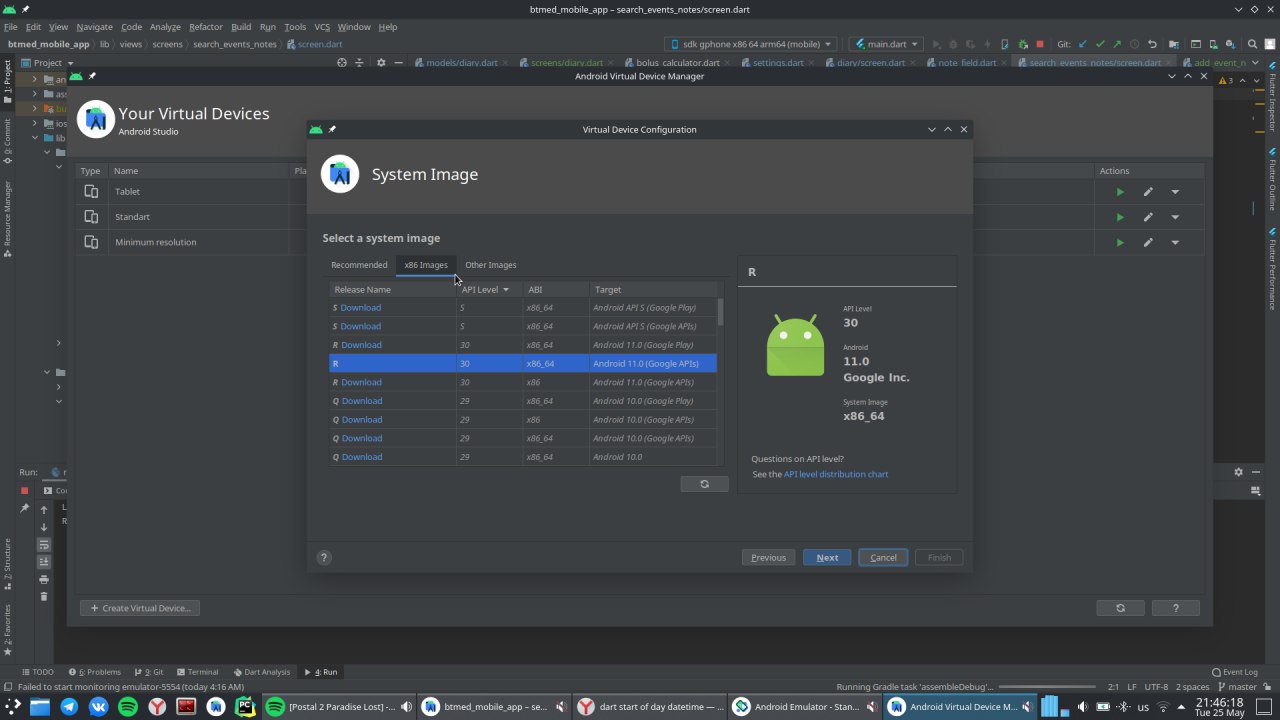Viewport: 1280px width, 720px height.
Task: Download S x86_64 Google Play image
Action: [360, 308]
